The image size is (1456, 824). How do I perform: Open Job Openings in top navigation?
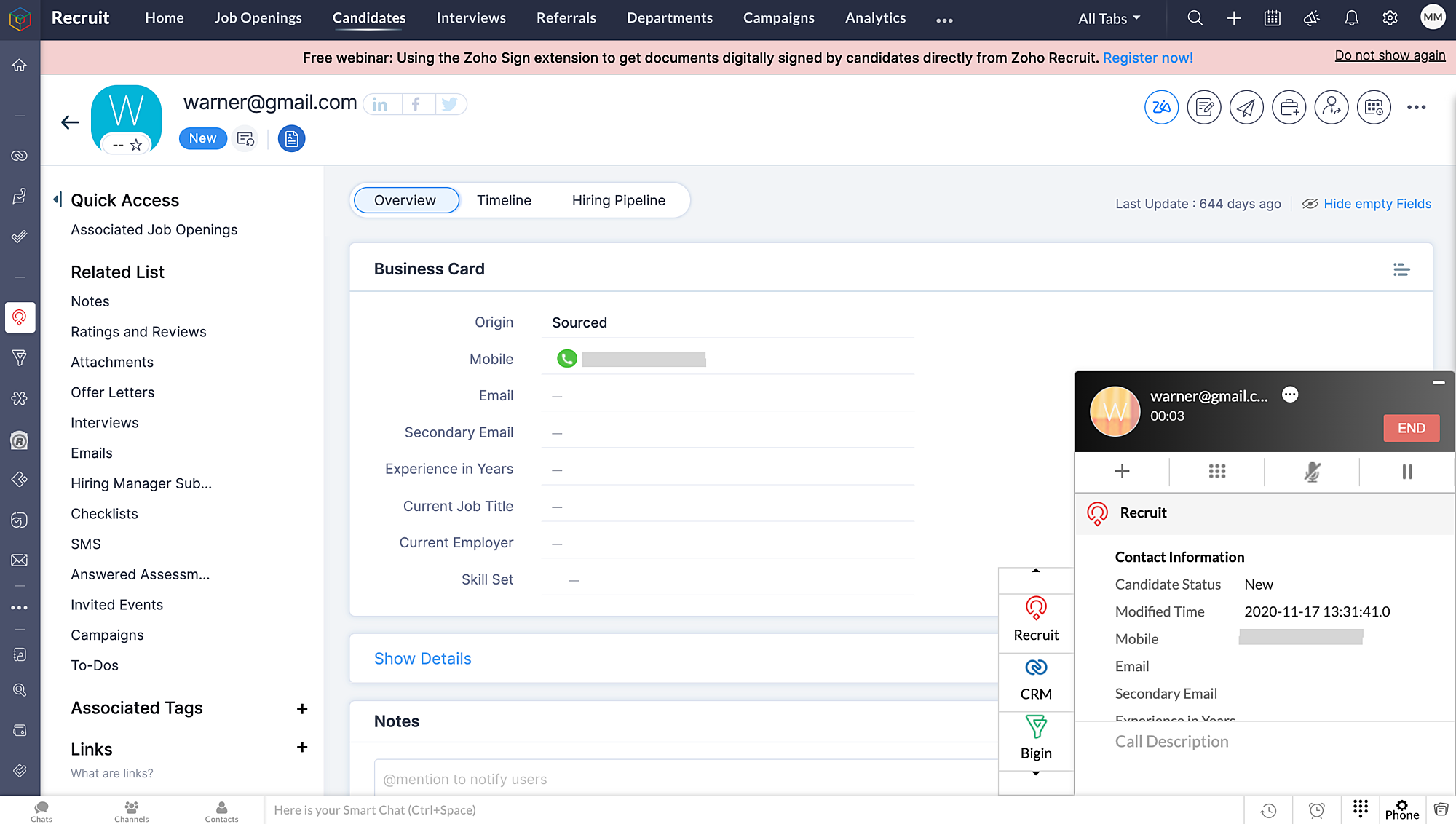click(258, 18)
